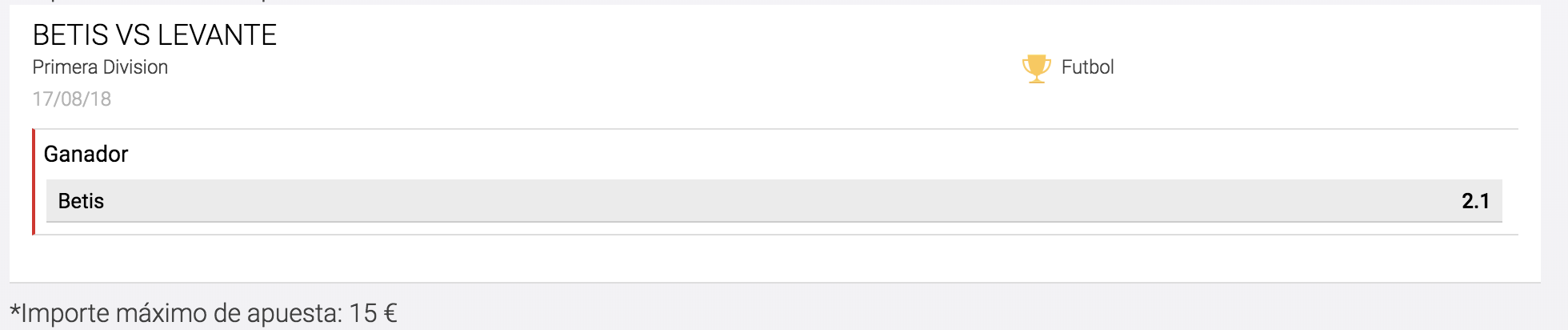
Task: Collapse the Ganador market header
Action: coord(86,154)
